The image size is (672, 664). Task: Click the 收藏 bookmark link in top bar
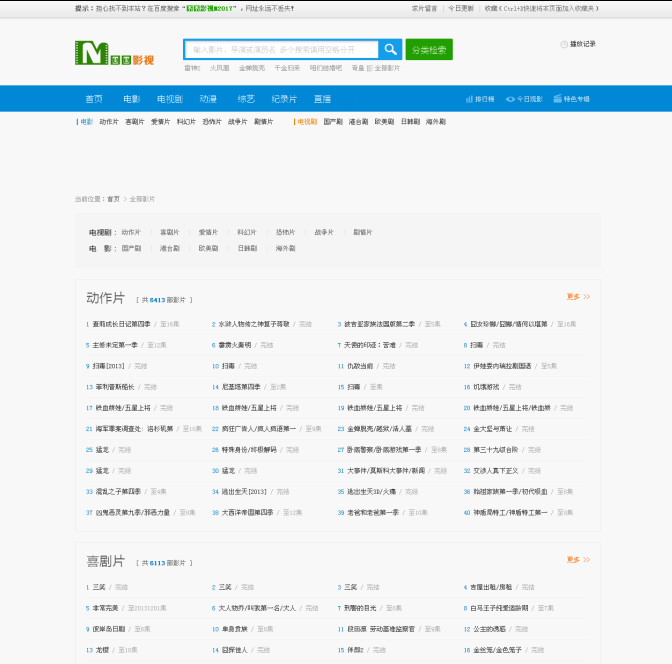pyautogui.click(x=542, y=8)
